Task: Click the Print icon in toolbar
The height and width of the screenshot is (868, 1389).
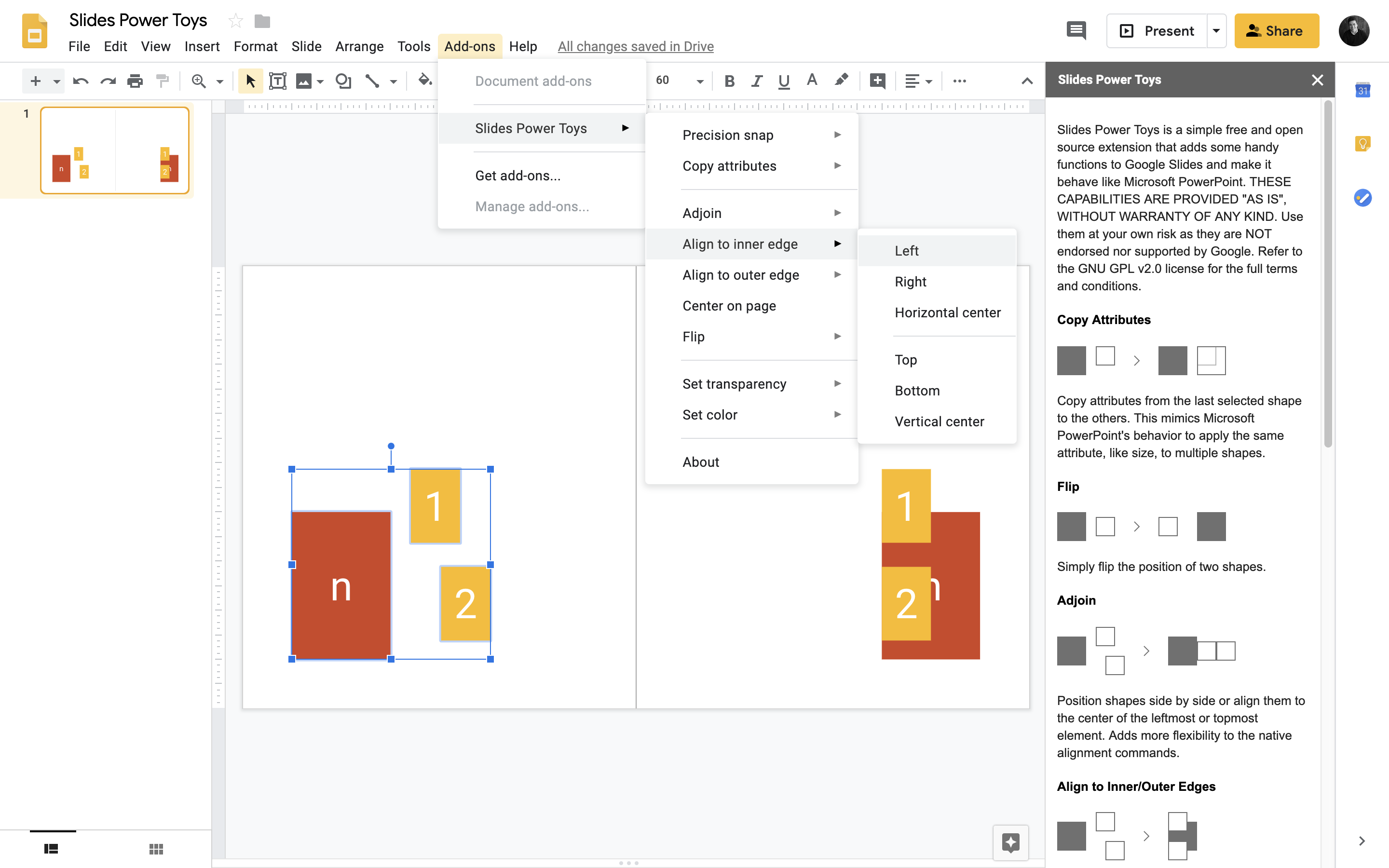Action: click(135, 81)
